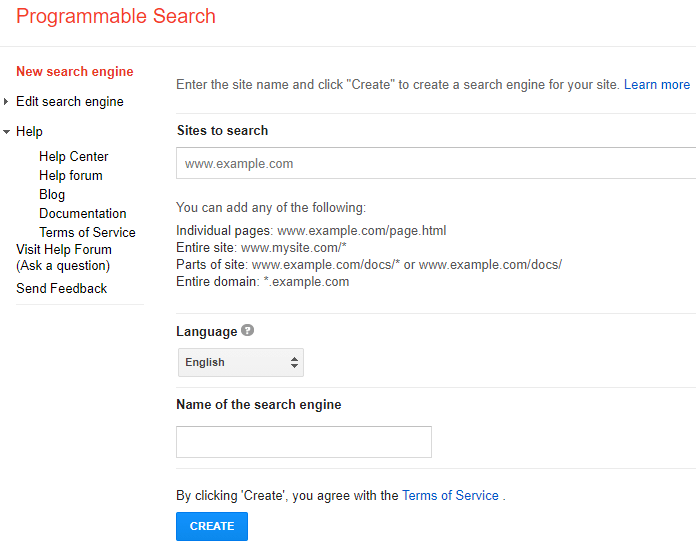This screenshot has width=696, height=544.
Task: Select New search engine in sidebar
Action: coord(75,72)
